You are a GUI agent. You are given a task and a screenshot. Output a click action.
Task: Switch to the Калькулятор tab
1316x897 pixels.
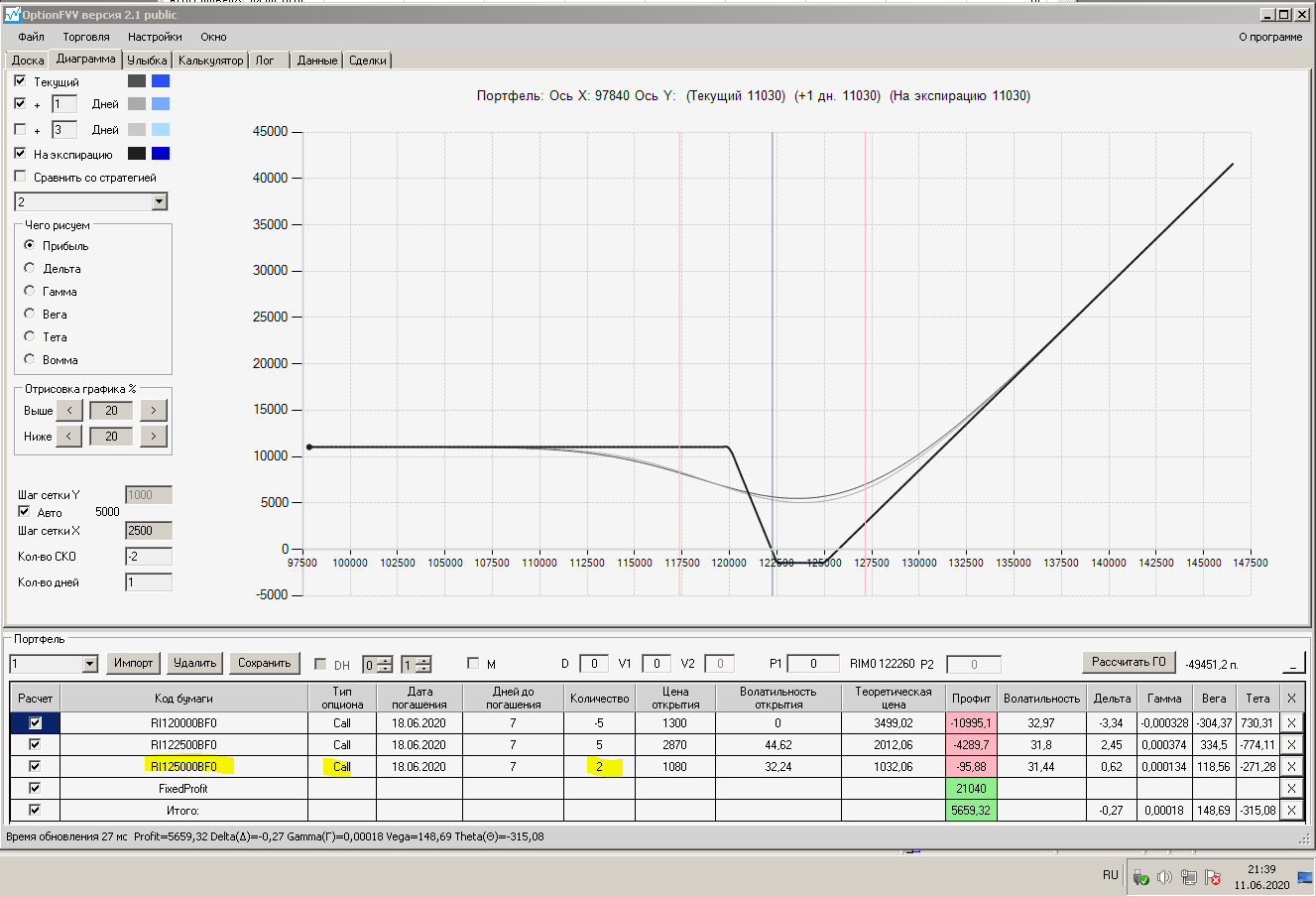210,61
